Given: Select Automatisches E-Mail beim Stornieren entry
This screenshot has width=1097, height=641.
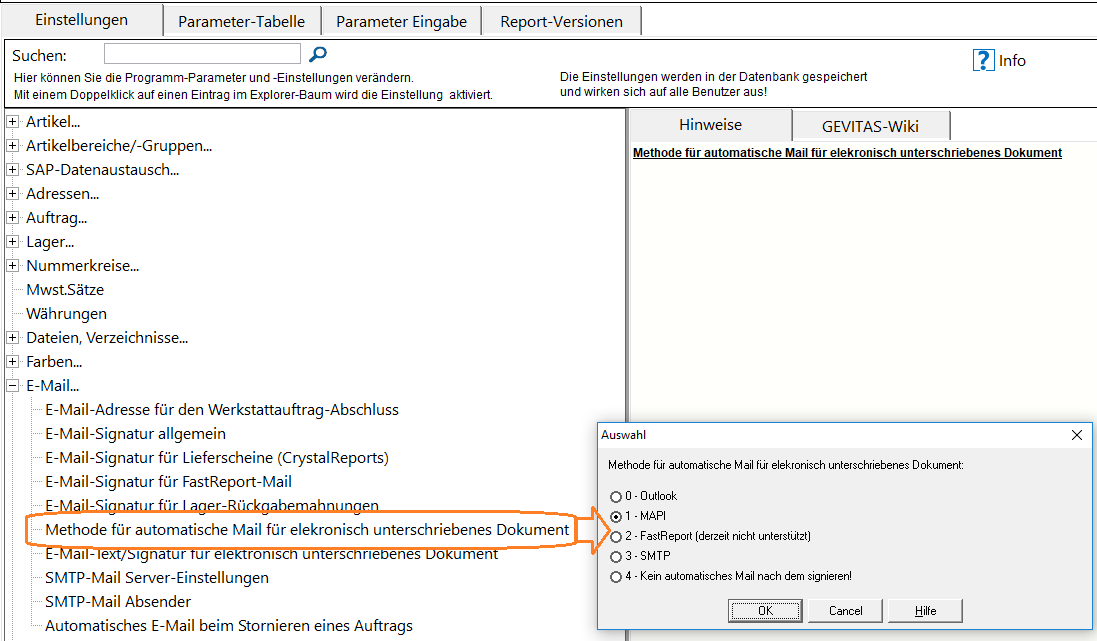Looking at the screenshot, I should [x=229, y=626].
